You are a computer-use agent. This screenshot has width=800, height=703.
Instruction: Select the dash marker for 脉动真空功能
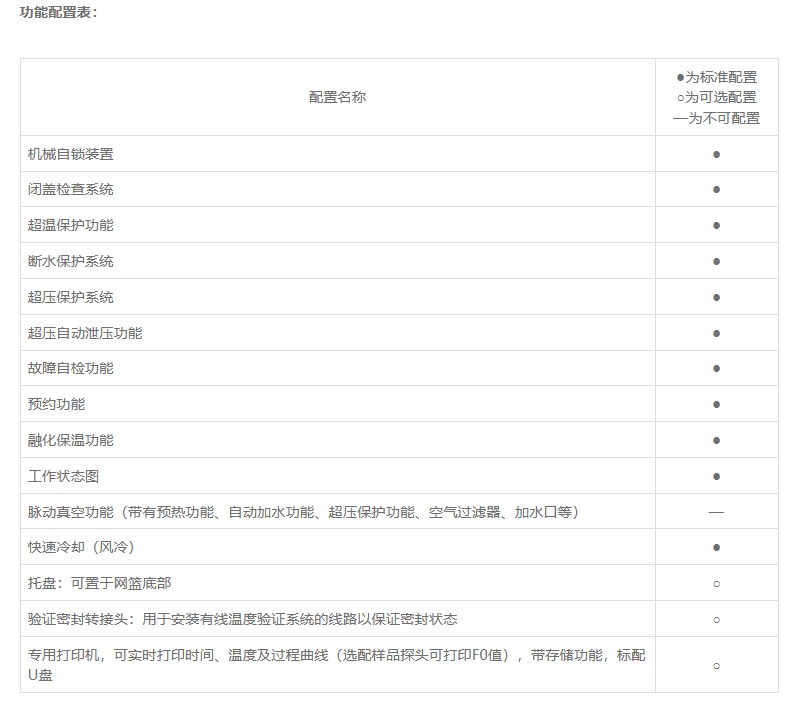[716, 512]
